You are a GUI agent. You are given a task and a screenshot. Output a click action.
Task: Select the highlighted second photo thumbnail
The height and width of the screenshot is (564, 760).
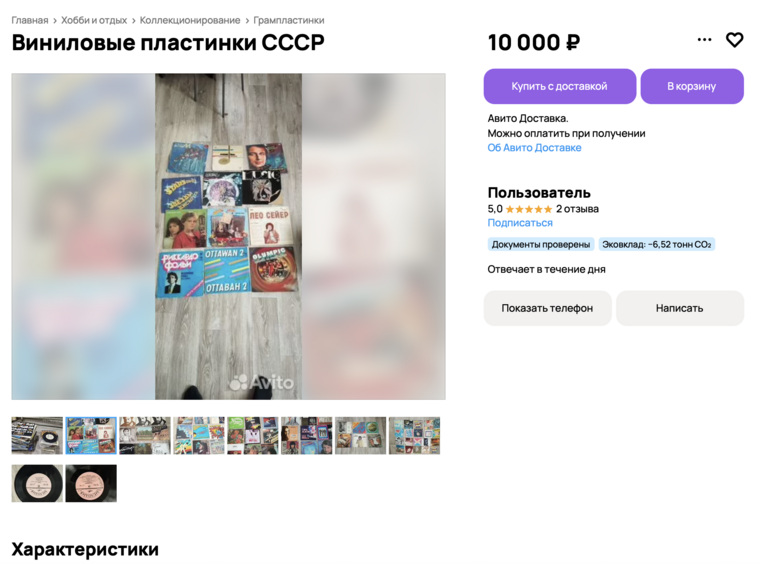tap(91, 436)
